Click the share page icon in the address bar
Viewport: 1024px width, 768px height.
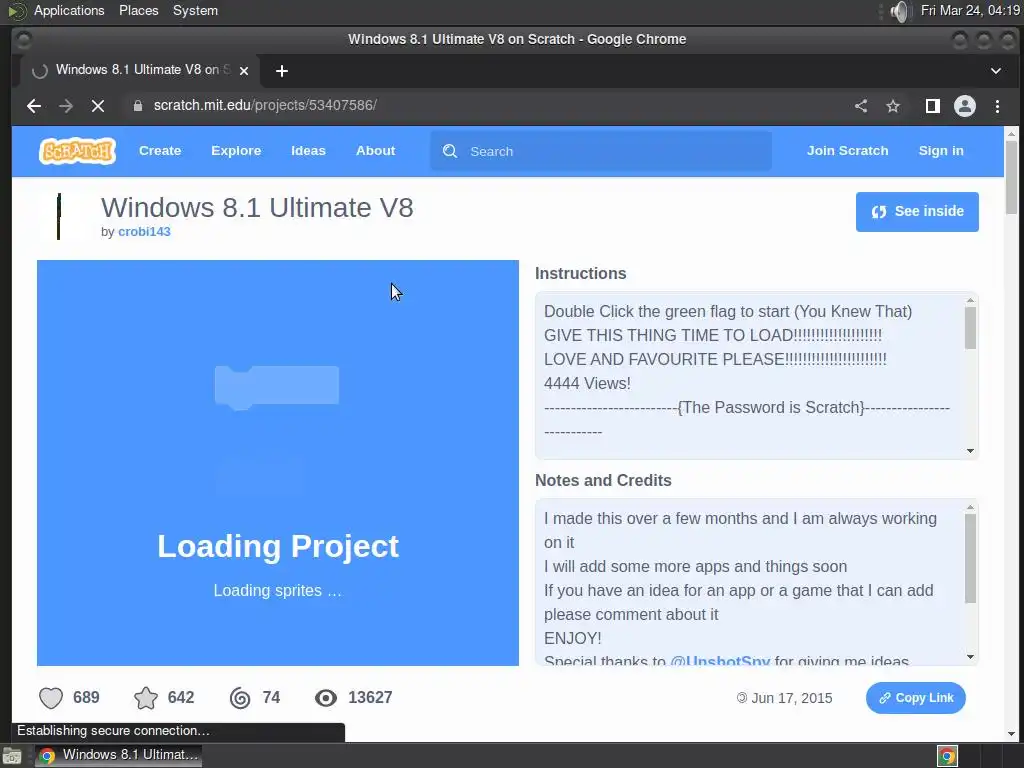tap(861, 106)
